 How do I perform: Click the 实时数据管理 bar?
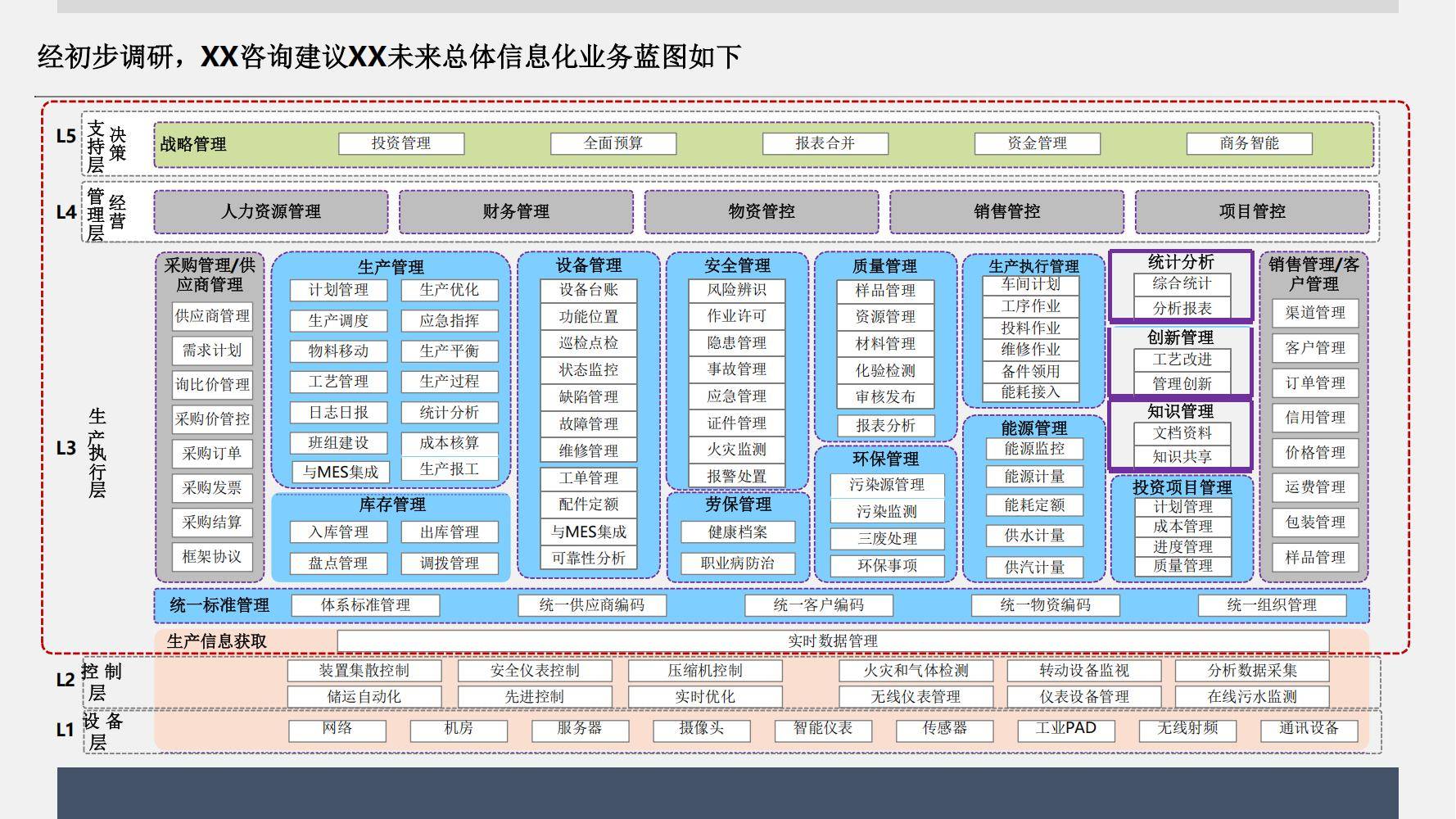tap(833, 641)
